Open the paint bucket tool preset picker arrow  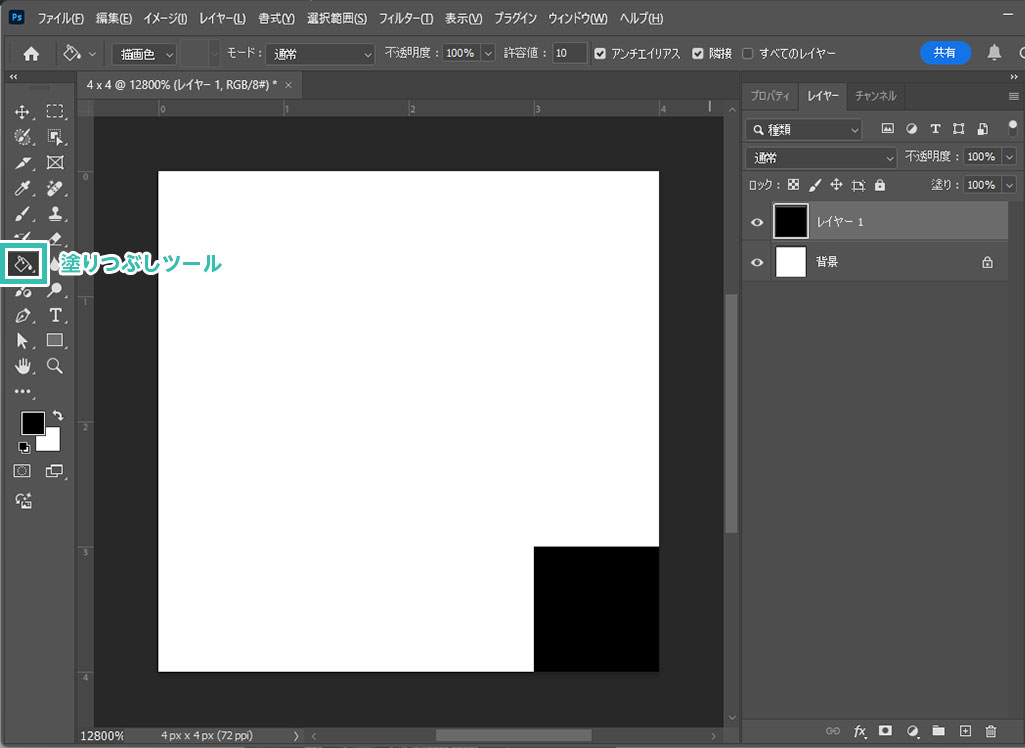pos(92,54)
